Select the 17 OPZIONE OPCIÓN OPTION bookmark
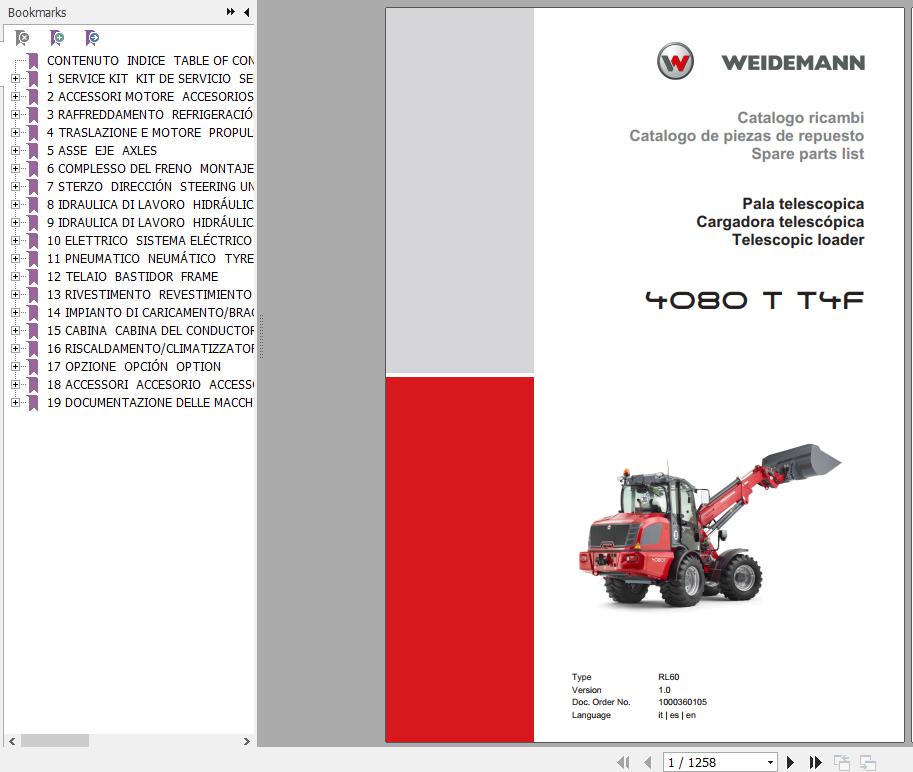Viewport: 913px width, 772px height. tap(134, 367)
